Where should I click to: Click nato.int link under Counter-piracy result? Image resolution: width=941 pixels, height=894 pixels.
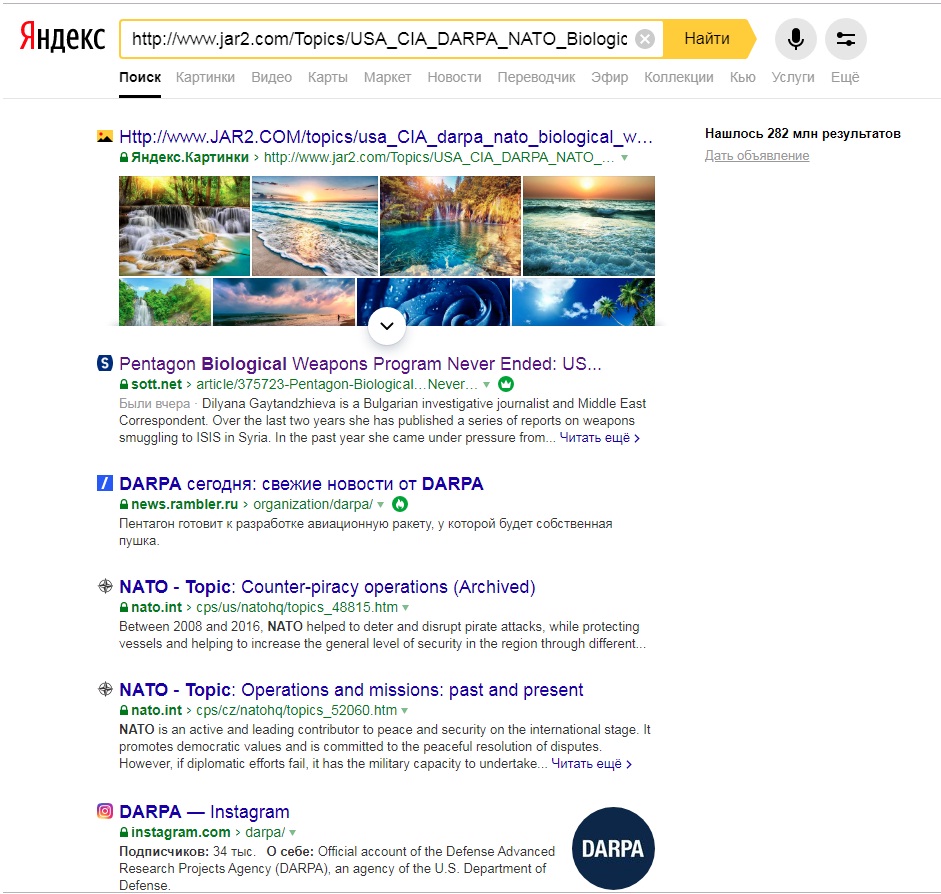tap(156, 607)
